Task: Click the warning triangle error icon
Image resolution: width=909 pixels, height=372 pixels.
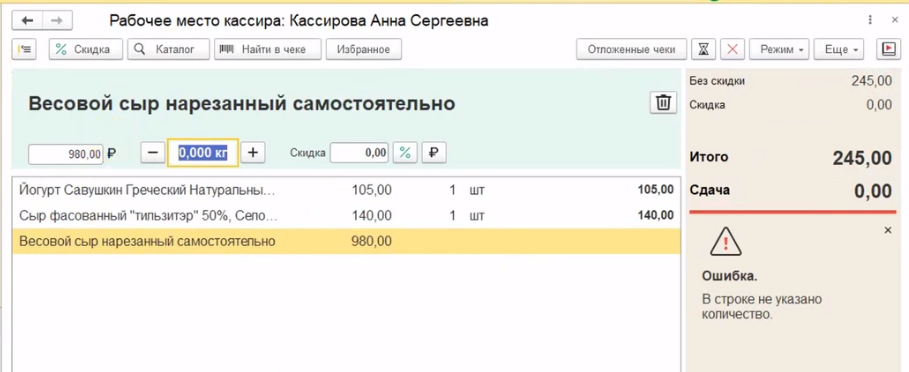Action: click(726, 241)
